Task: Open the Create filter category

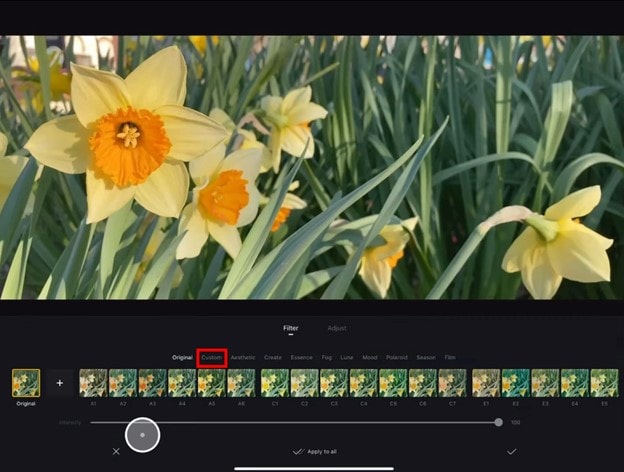Action: coord(273,357)
